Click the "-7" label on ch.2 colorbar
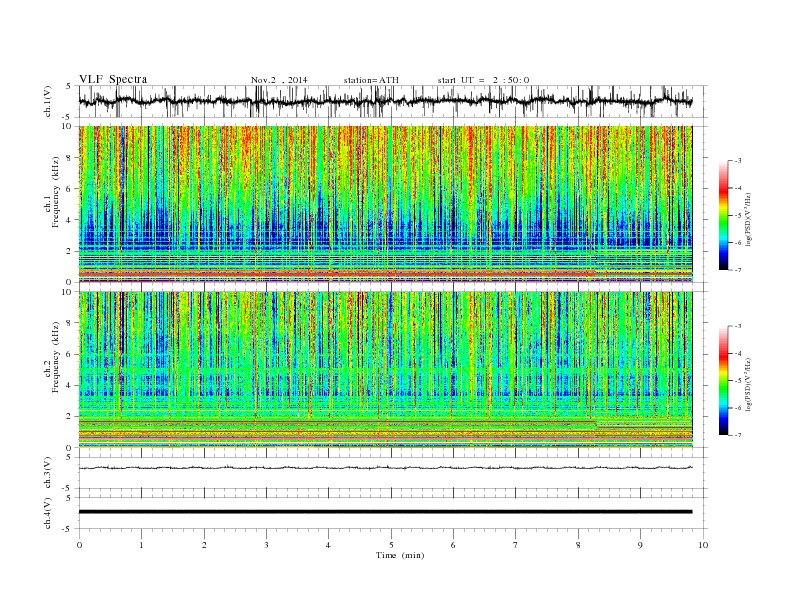This screenshot has width=792, height=612. coord(737,435)
